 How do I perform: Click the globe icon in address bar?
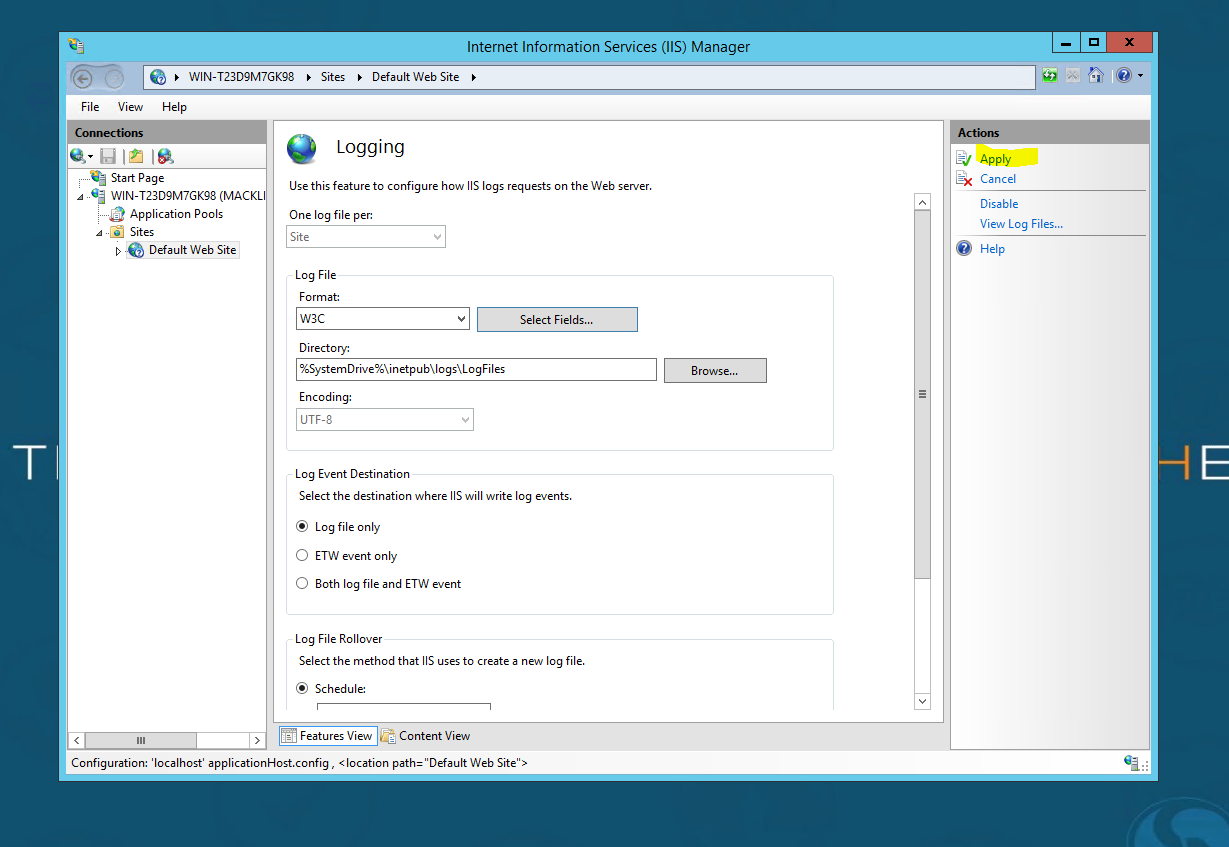click(158, 77)
